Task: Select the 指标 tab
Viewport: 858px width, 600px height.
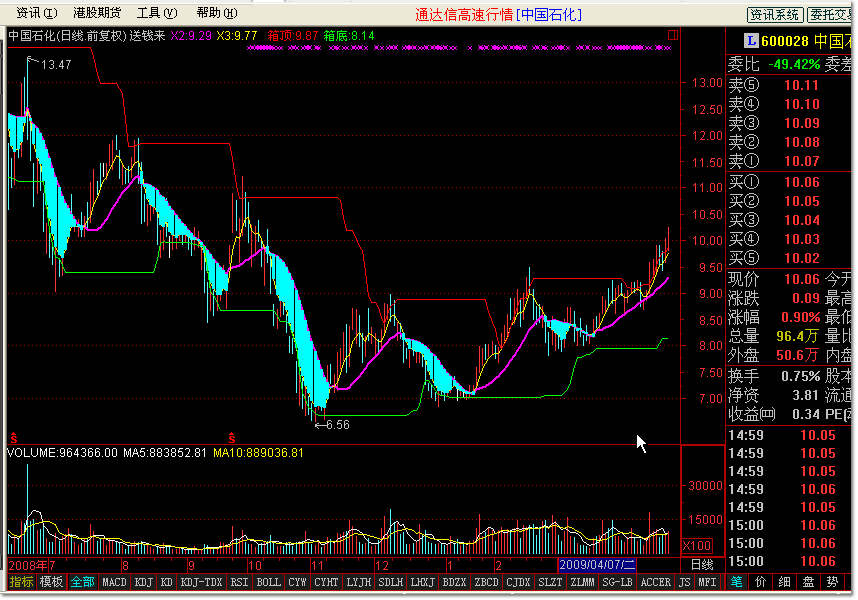Action: pyautogui.click(x=21, y=582)
